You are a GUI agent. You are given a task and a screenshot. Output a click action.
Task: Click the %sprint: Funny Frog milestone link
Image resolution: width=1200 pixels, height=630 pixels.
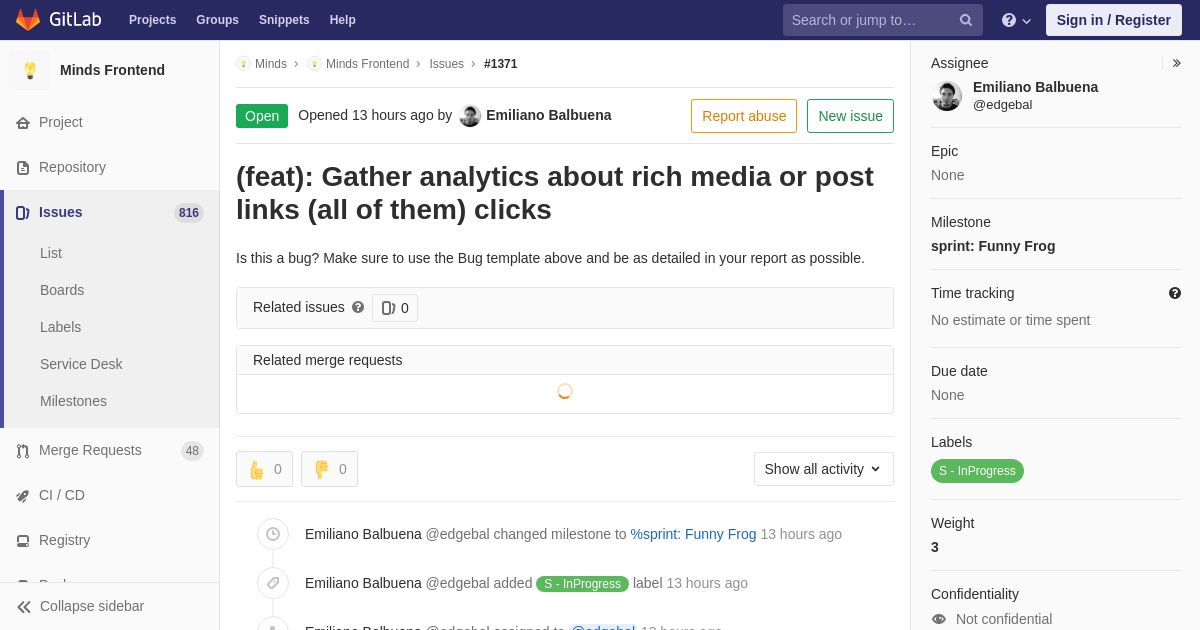[693, 534]
